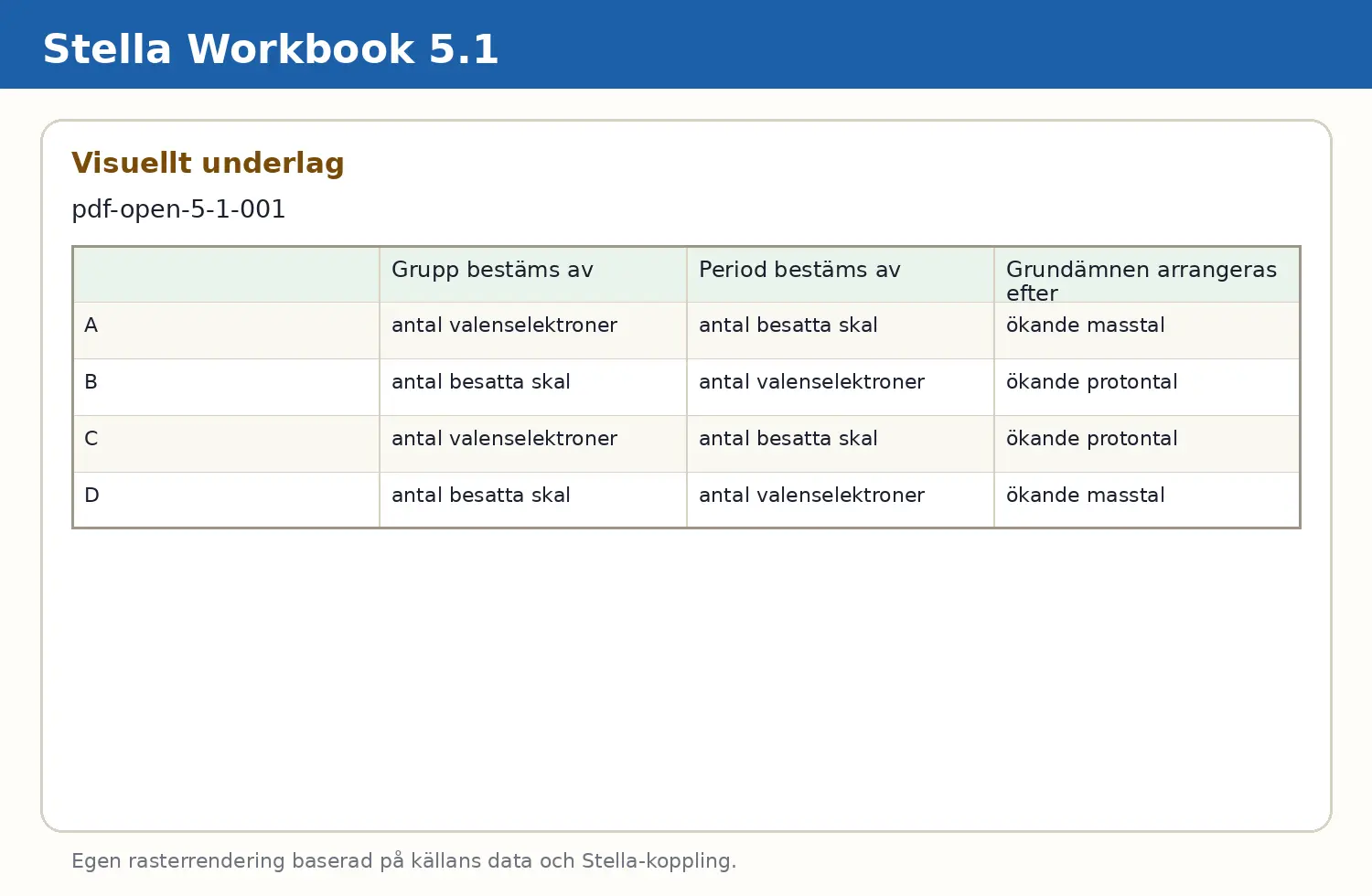Screen dimensions: 1372x896
Task: Click row B's antal valenselektroner cell
Action: (x=841, y=388)
